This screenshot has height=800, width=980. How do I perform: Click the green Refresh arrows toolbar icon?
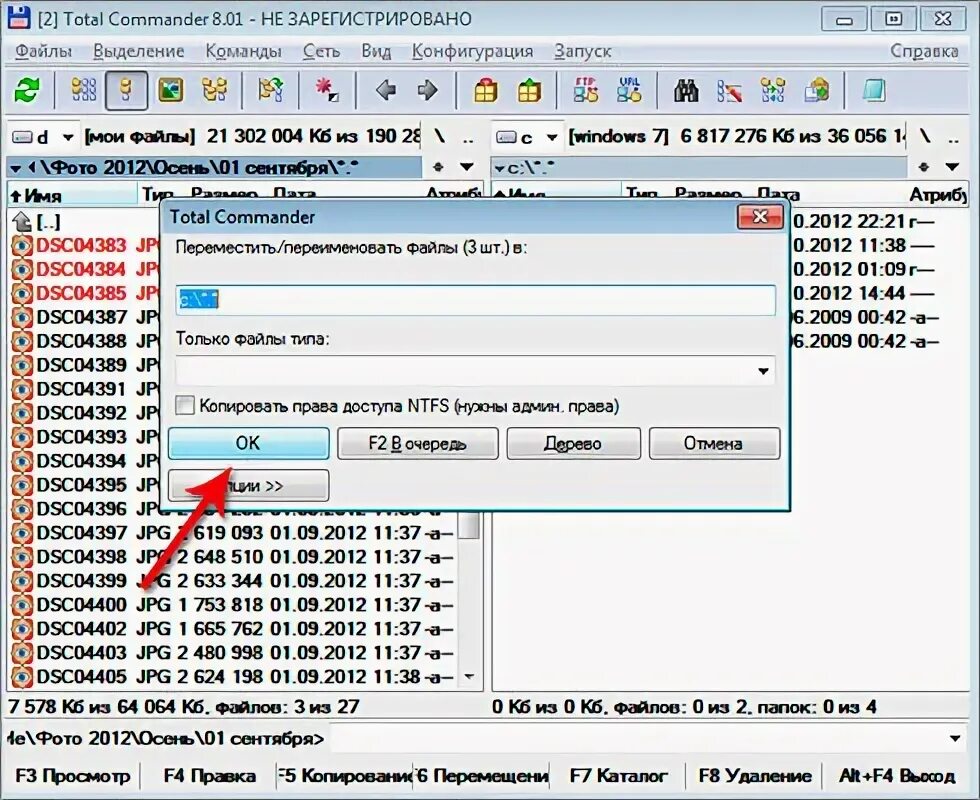point(27,91)
